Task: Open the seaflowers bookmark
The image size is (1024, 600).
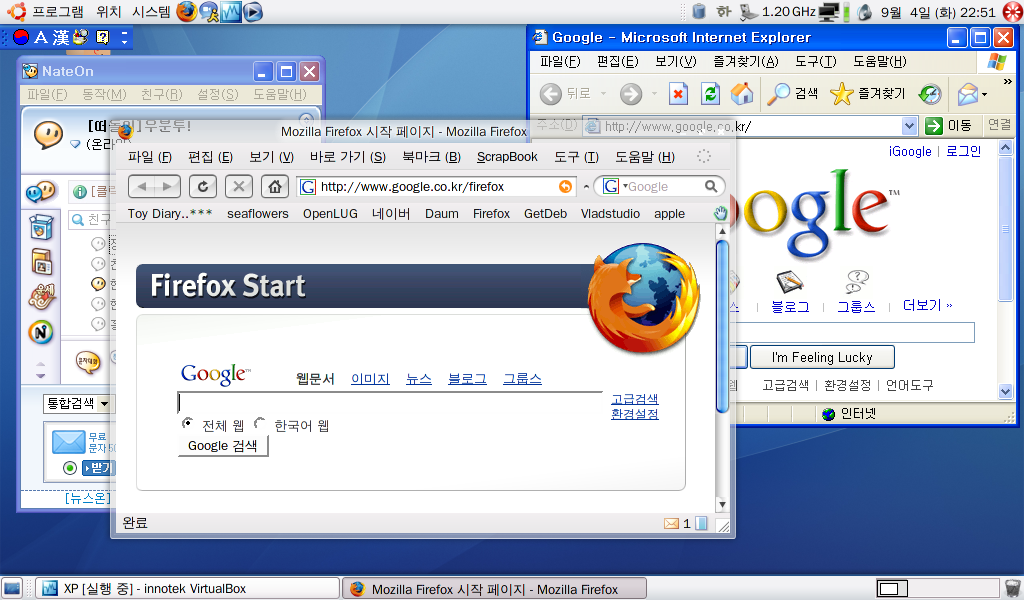Action: click(x=258, y=213)
